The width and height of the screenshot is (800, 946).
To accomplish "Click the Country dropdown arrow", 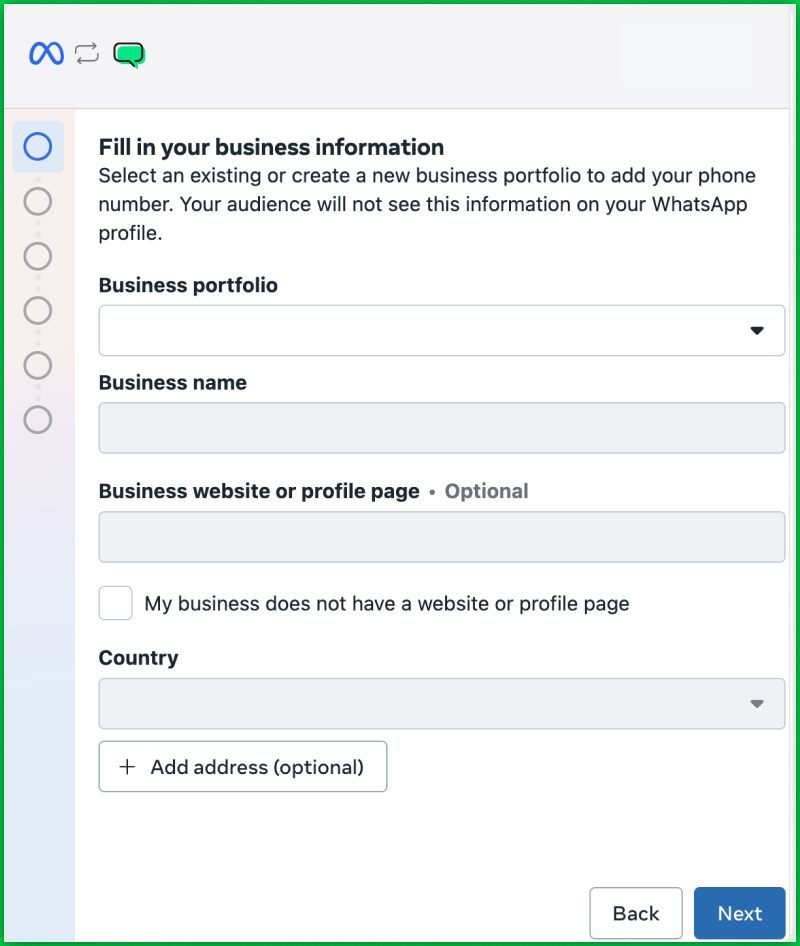I will point(757,703).
